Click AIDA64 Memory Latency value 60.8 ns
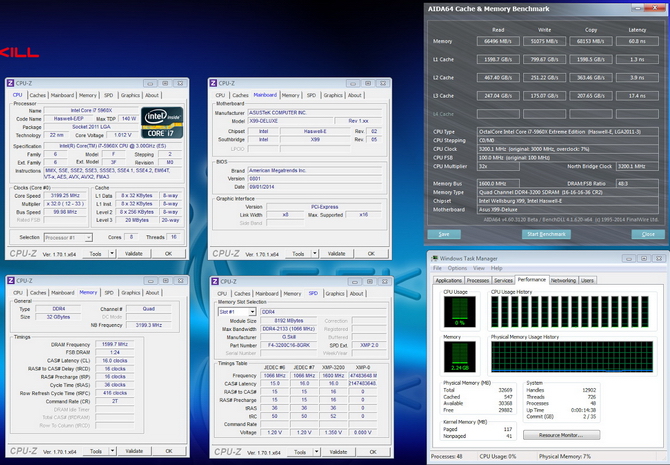Screen dimensions: 670x465 coord(637,41)
